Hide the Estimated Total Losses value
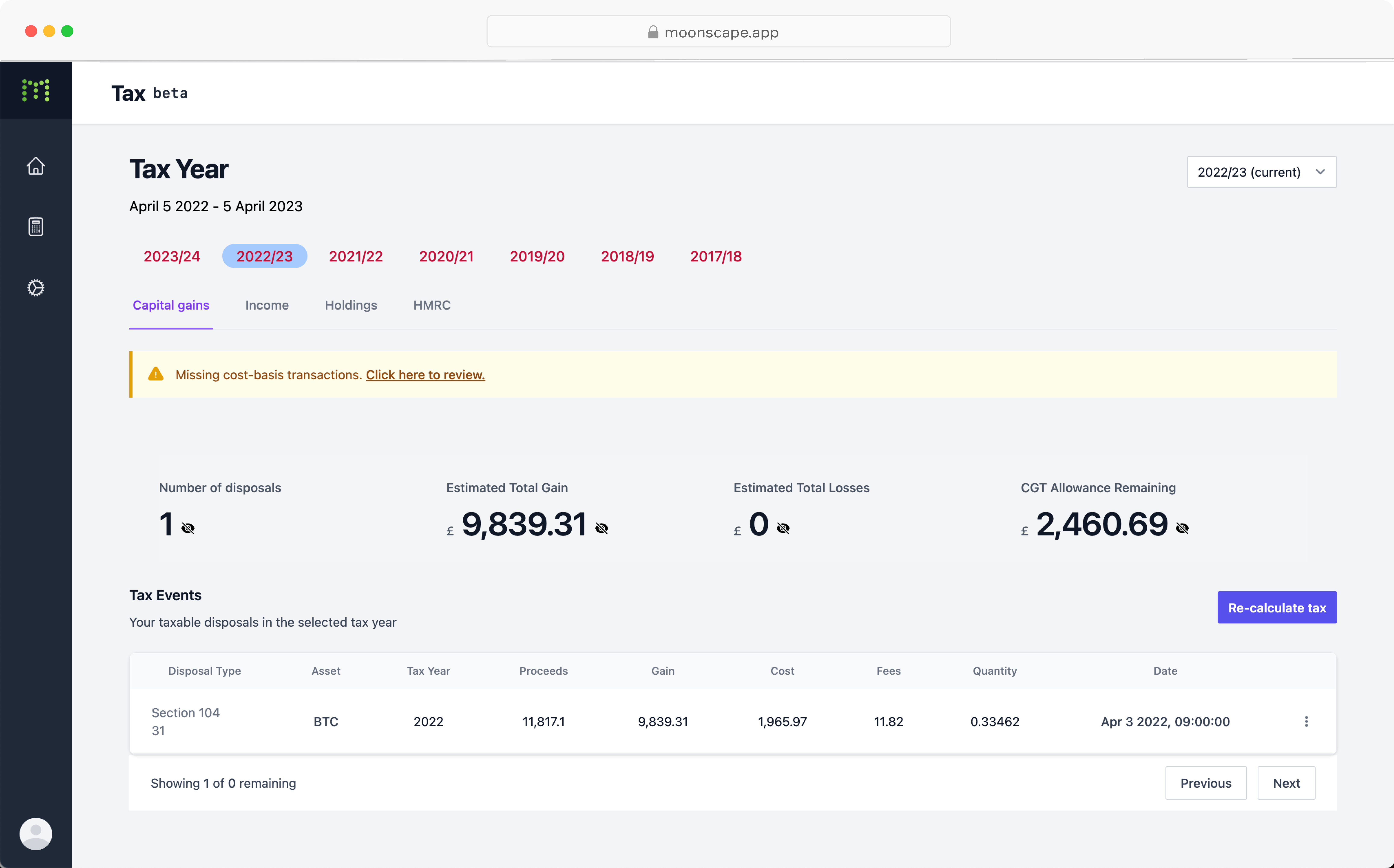The width and height of the screenshot is (1394, 868). [x=783, y=528]
